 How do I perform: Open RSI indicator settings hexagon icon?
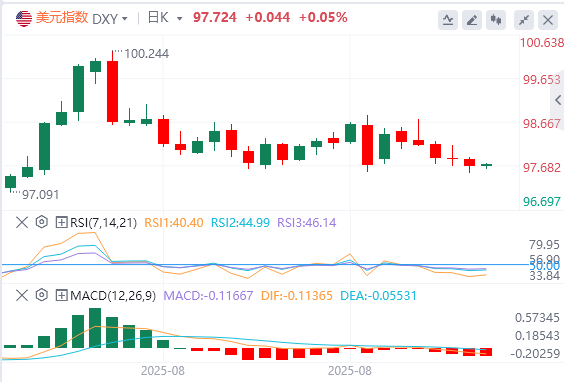tap(42, 222)
